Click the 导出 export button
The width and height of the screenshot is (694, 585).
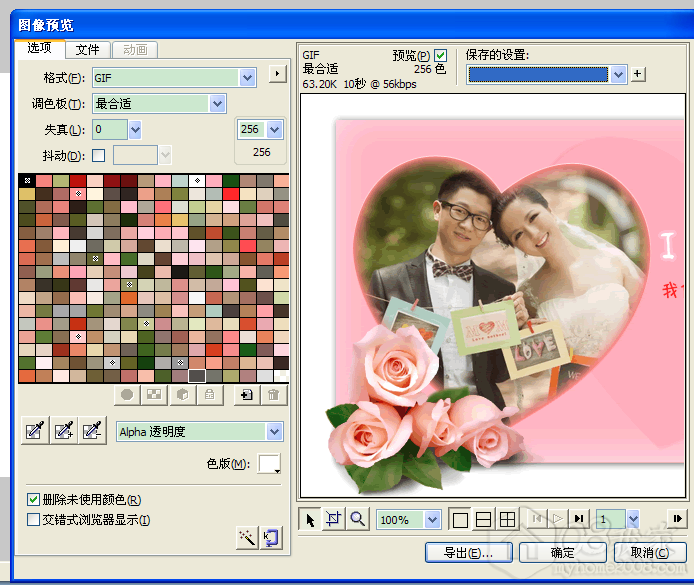pos(468,552)
